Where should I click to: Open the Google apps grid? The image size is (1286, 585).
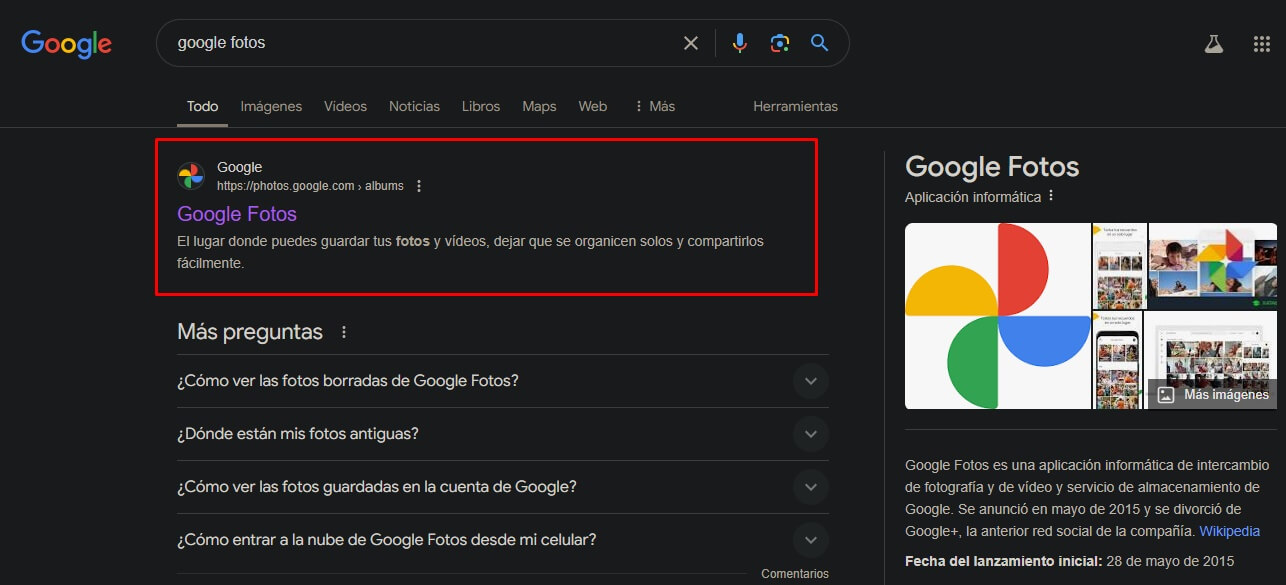coord(1262,44)
